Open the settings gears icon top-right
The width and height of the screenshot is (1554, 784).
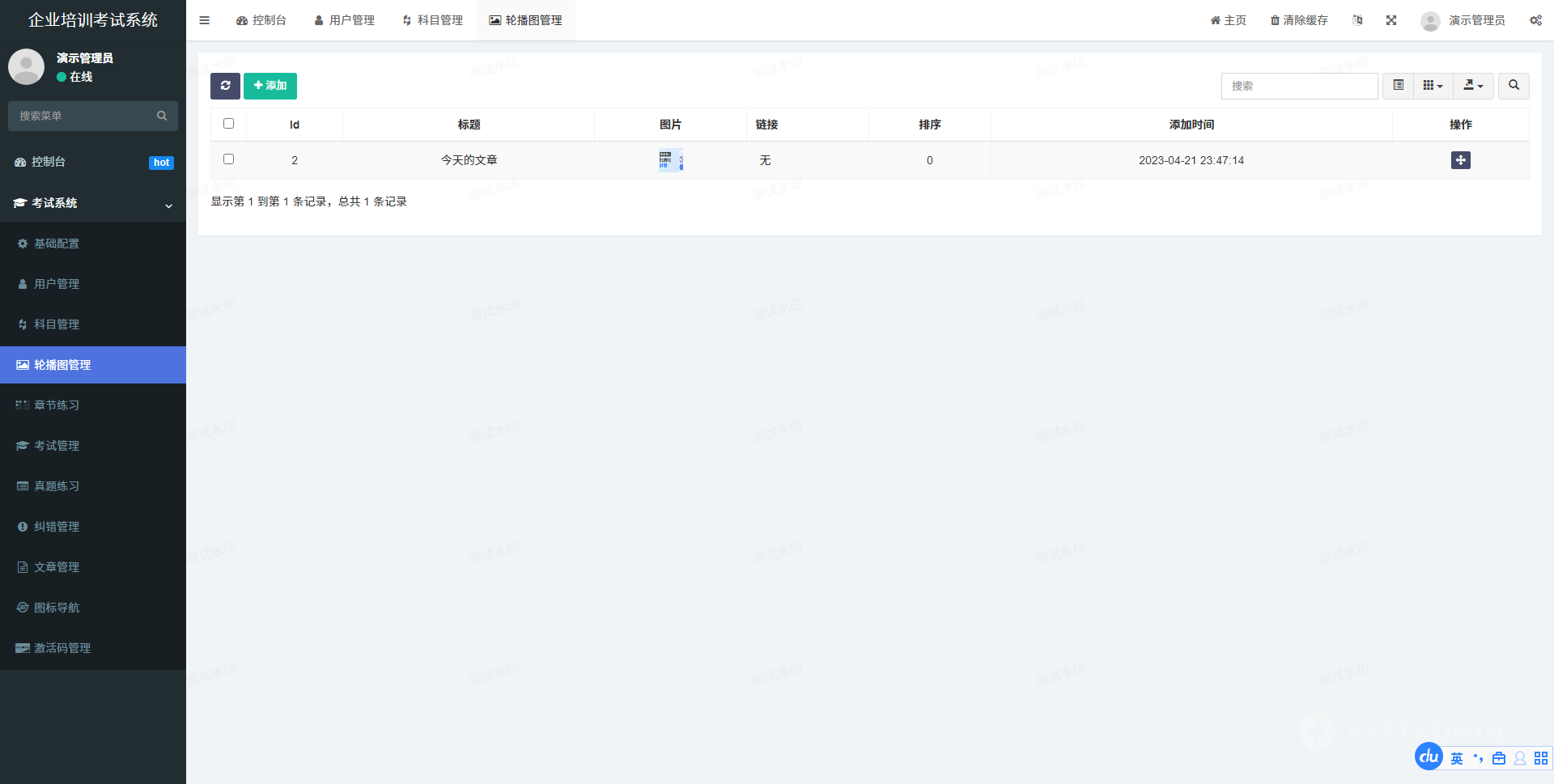1535,20
